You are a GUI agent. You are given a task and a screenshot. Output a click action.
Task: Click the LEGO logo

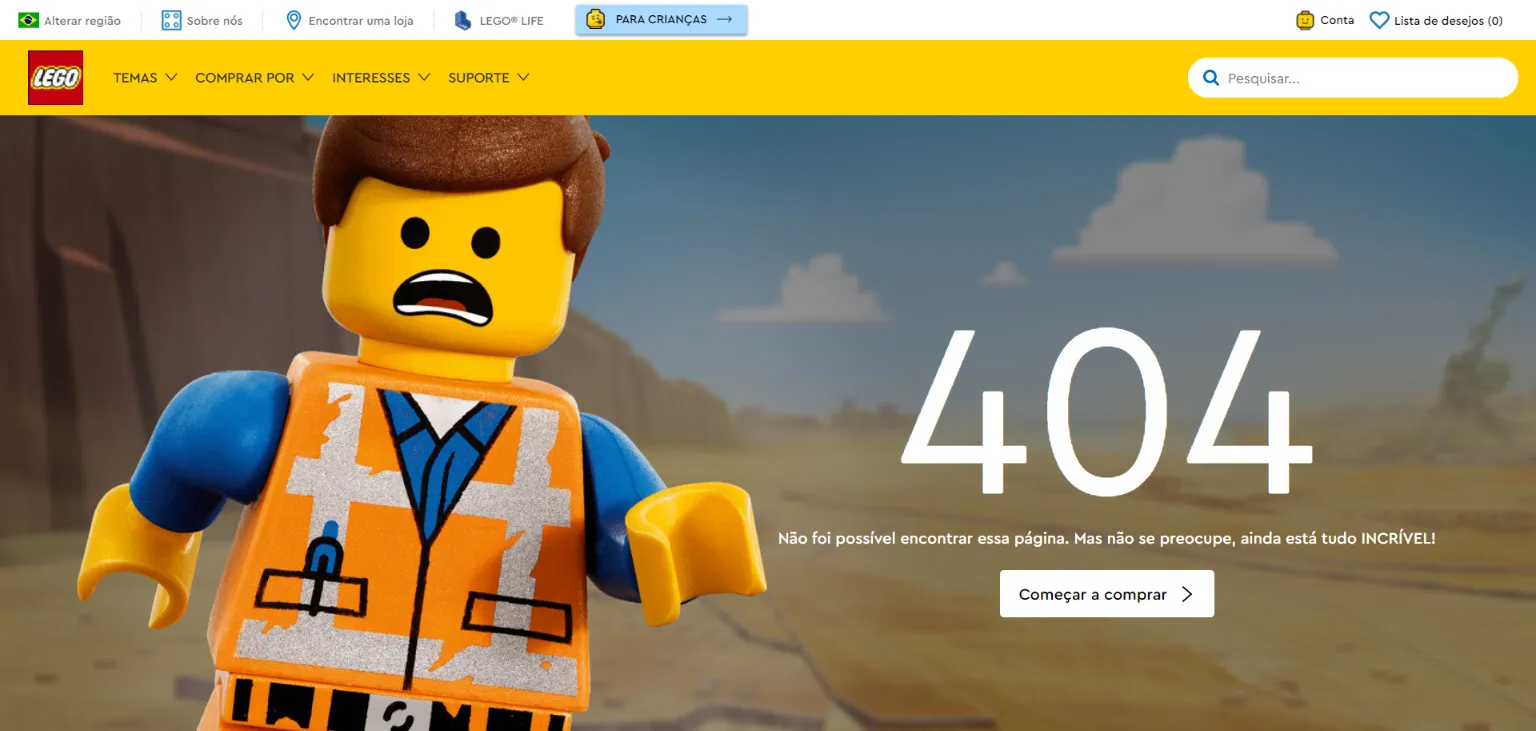pos(56,78)
